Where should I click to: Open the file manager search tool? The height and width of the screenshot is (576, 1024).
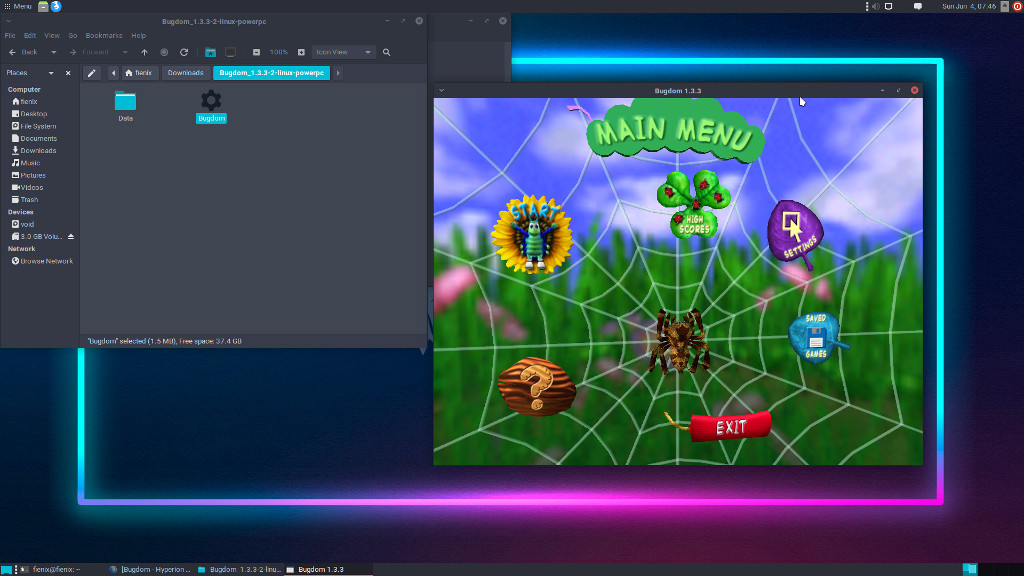pos(387,52)
